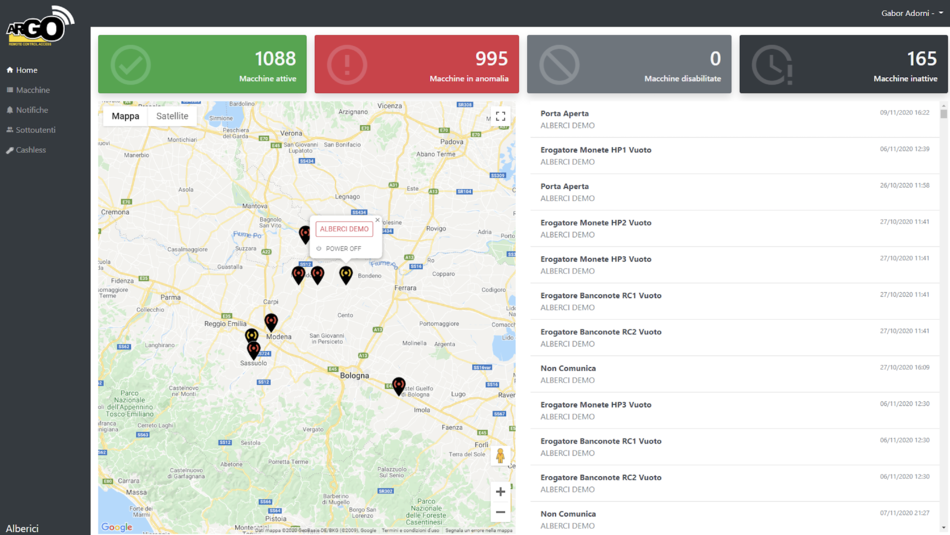950x535 pixels.
Task: Open Erogatore Monete HP3 Vuoto 27/10/2020 notification
Action: coord(735,265)
